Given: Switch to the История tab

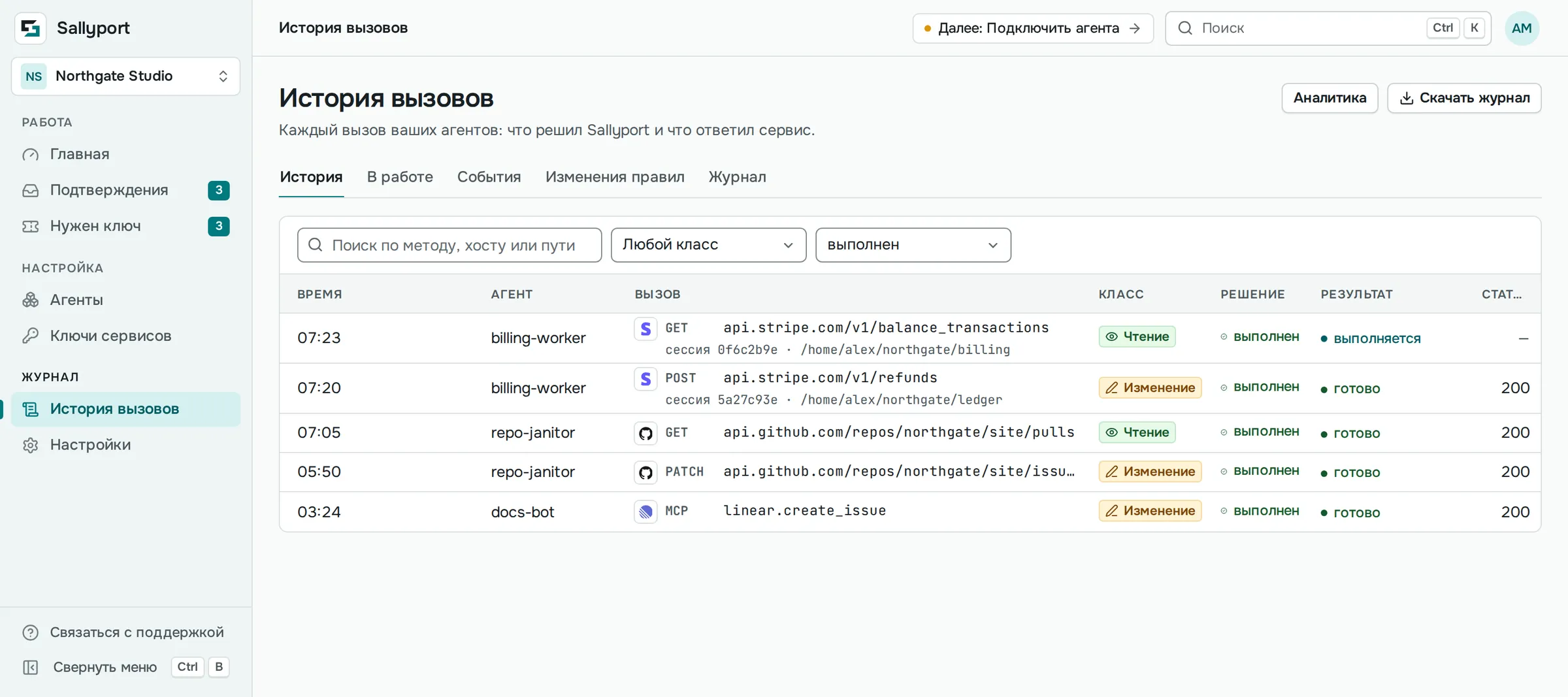Looking at the screenshot, I should 311,177.
